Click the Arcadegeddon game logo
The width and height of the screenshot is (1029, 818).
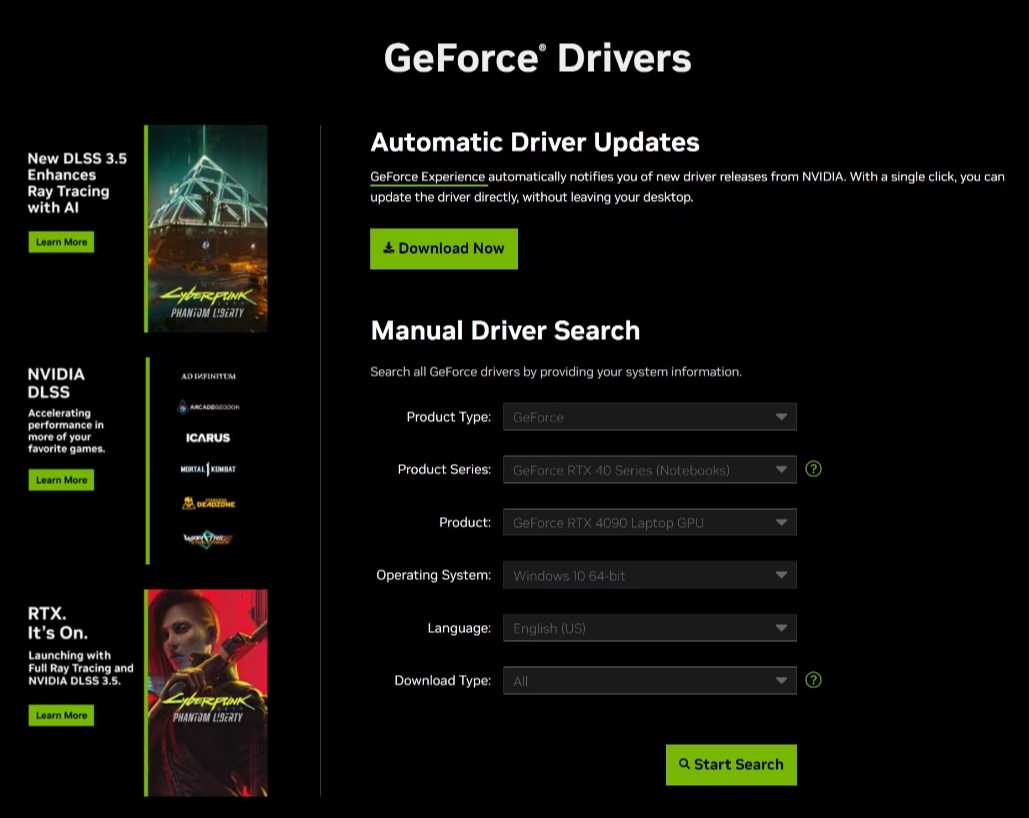point(209,407)
